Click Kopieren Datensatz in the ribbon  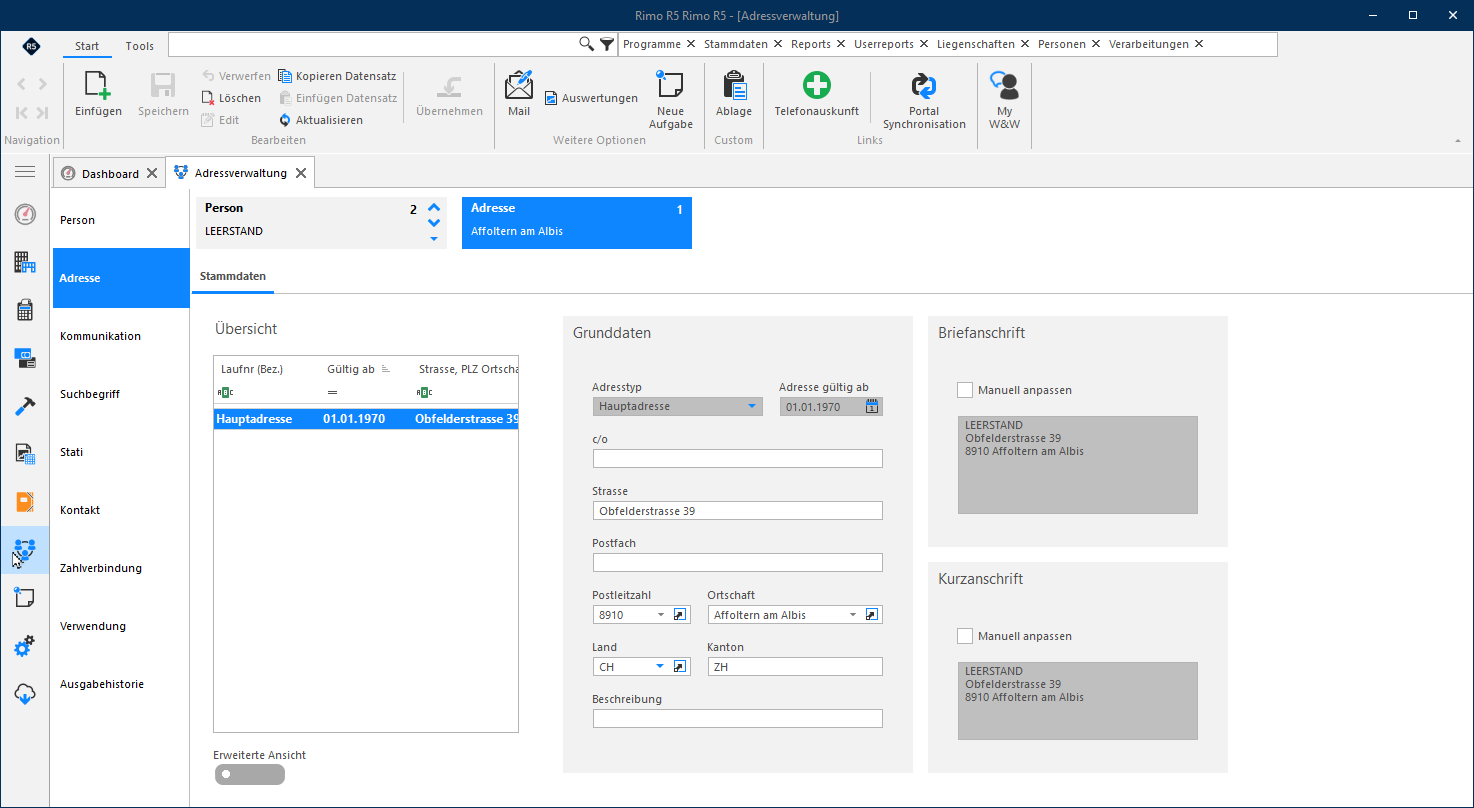[x=337, y=76]
